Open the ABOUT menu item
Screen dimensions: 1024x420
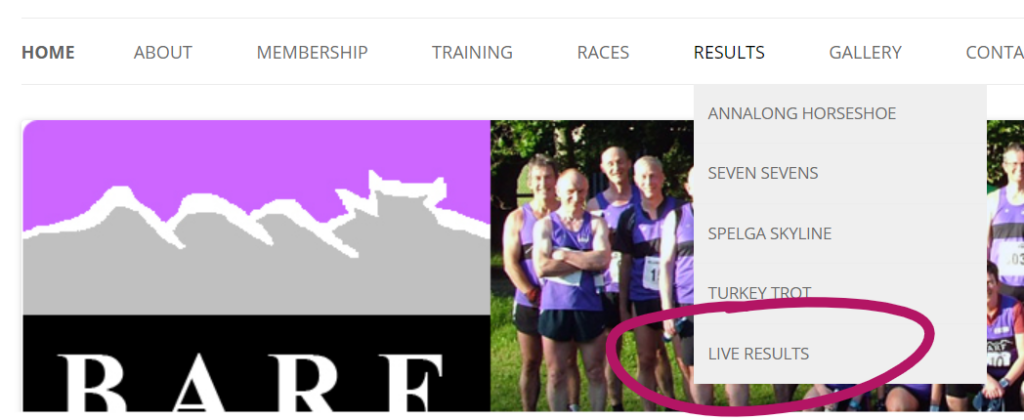[163, 52]
